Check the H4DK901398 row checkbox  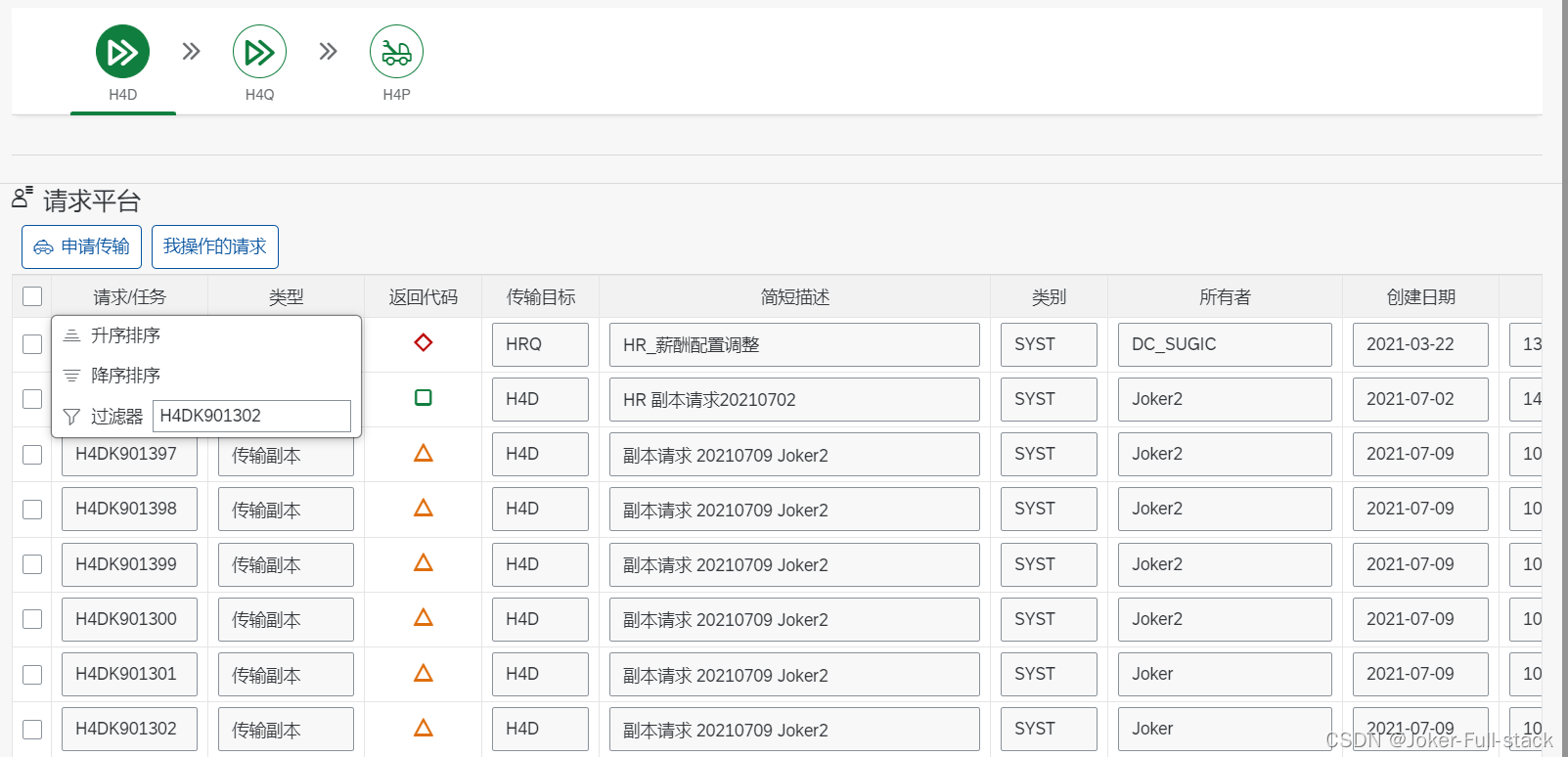coord(32,510)
